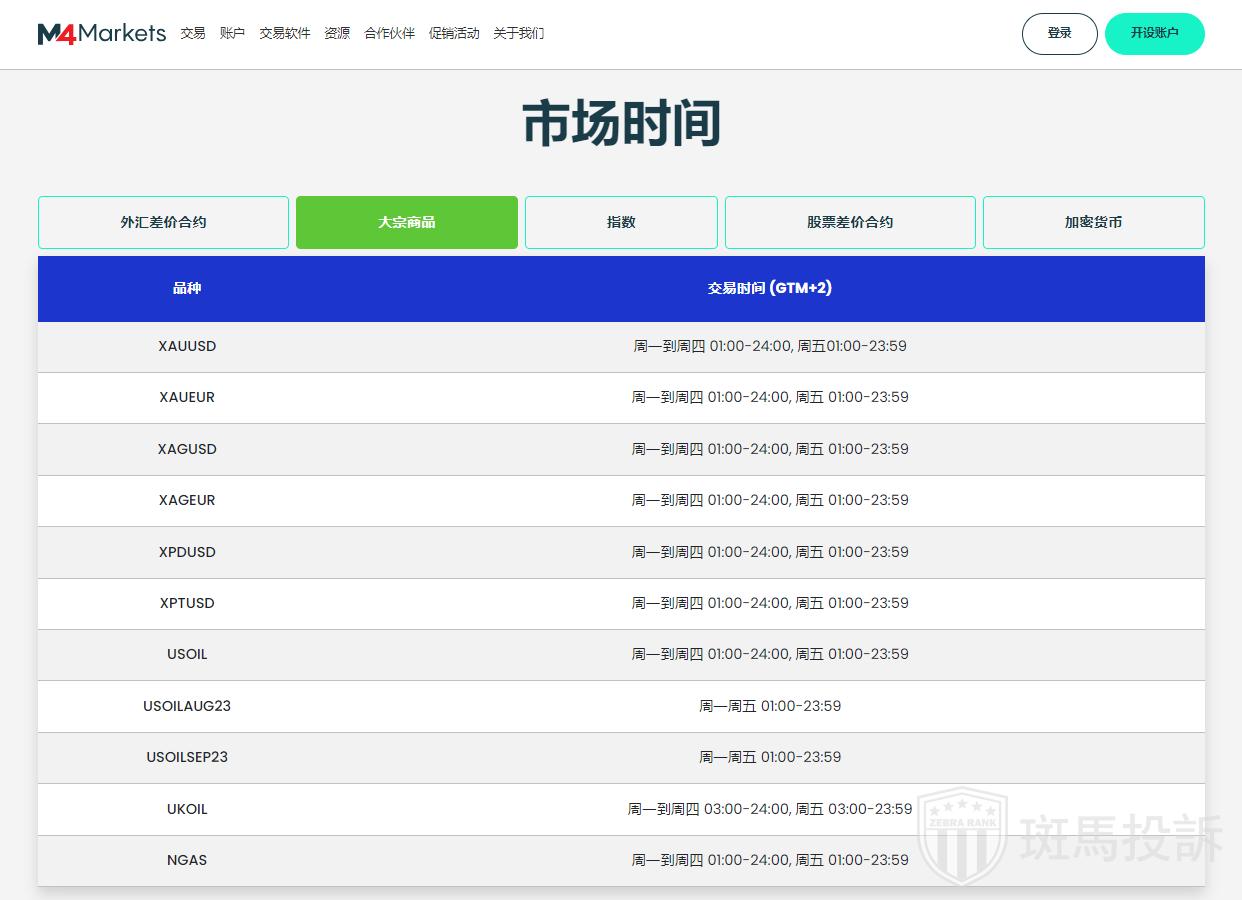The image size is (1242, 900).
Task: Select the UKOIL row symbol
Action: tap(187, 809)
